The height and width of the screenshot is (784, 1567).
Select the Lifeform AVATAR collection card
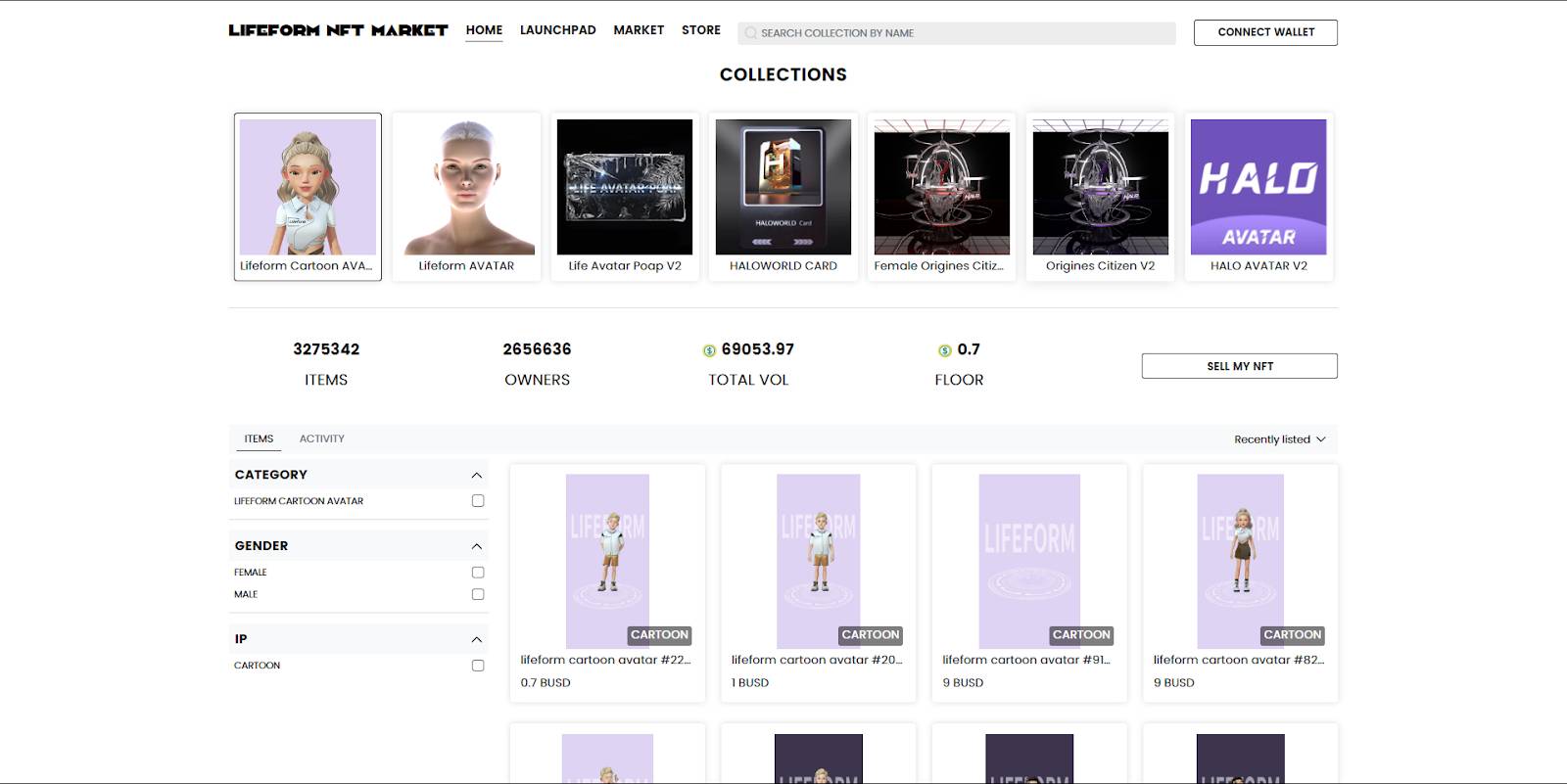[x=466, y=197]
